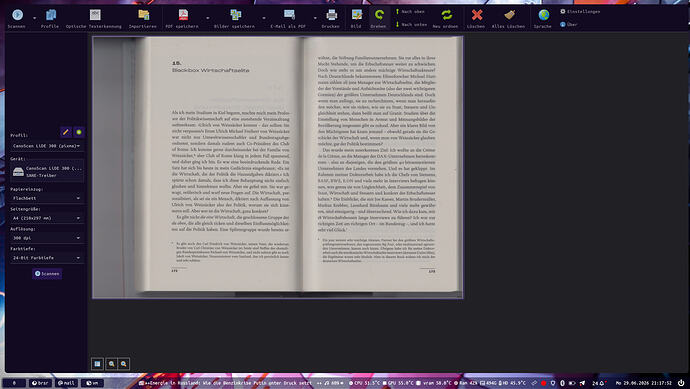Open the Papiereinzug Flachbett dropdown
The image size is (690, 389).
tap(47, 198)
